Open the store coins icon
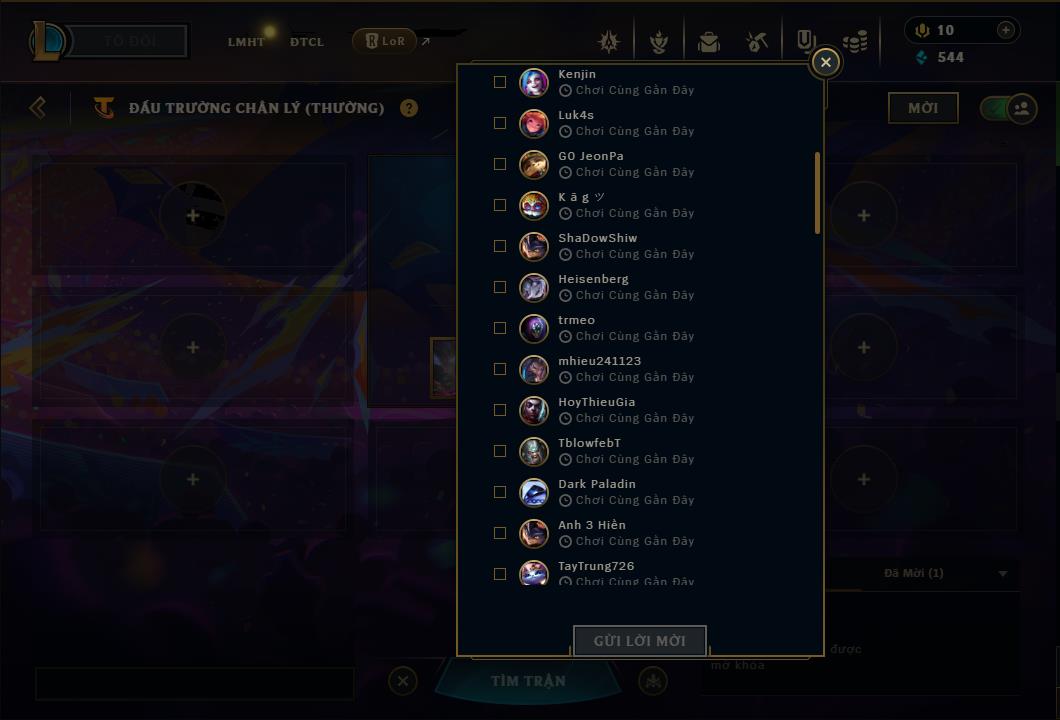Screen dimensions: 1060x720 pyautogui.click(x=855, y=42)
